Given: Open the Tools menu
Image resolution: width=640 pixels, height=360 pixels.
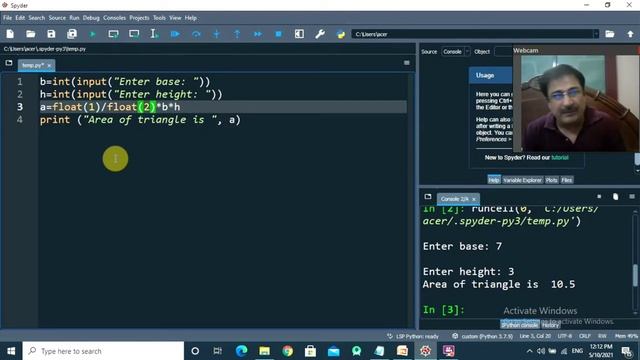Looking at the screenshot, I should point(159,18).
